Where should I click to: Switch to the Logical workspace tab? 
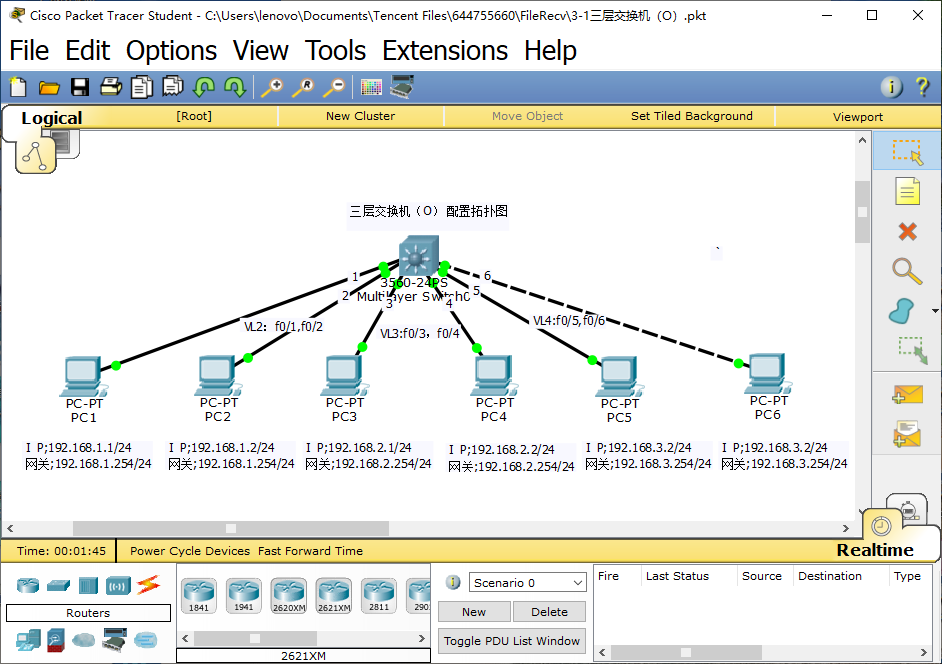point(52,118)
